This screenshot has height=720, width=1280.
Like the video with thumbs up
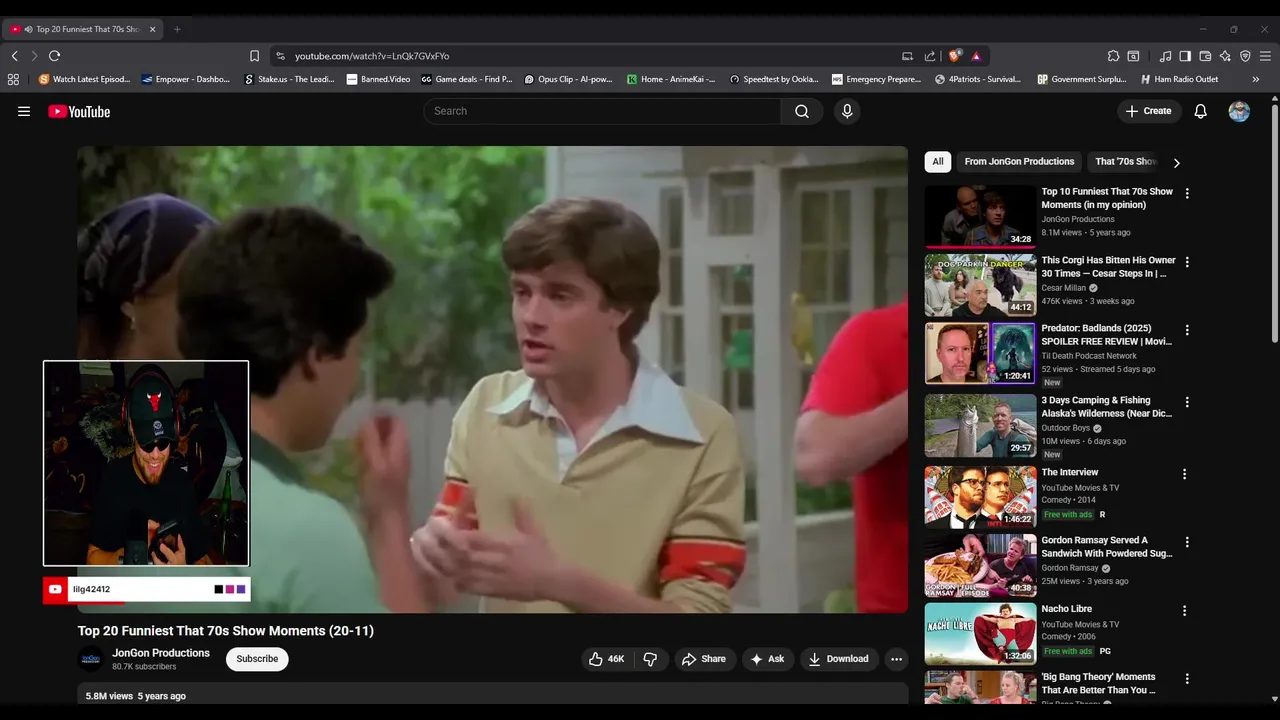607,659
